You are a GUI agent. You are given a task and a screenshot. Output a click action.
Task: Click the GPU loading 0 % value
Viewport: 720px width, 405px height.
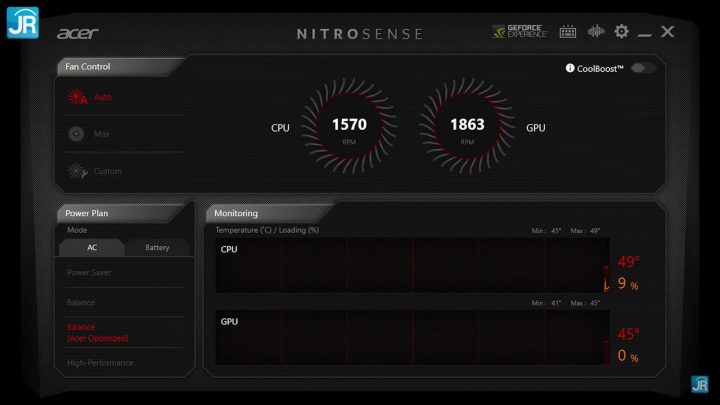point(628,355)
